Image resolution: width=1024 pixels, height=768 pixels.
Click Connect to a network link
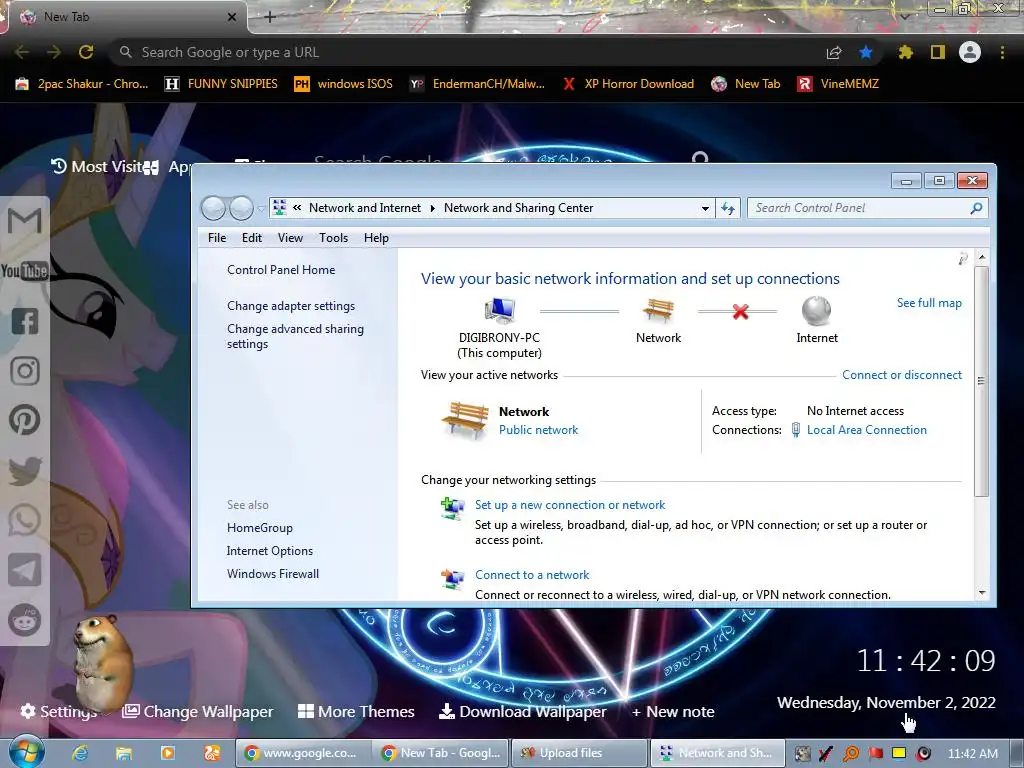click(532, 575)
